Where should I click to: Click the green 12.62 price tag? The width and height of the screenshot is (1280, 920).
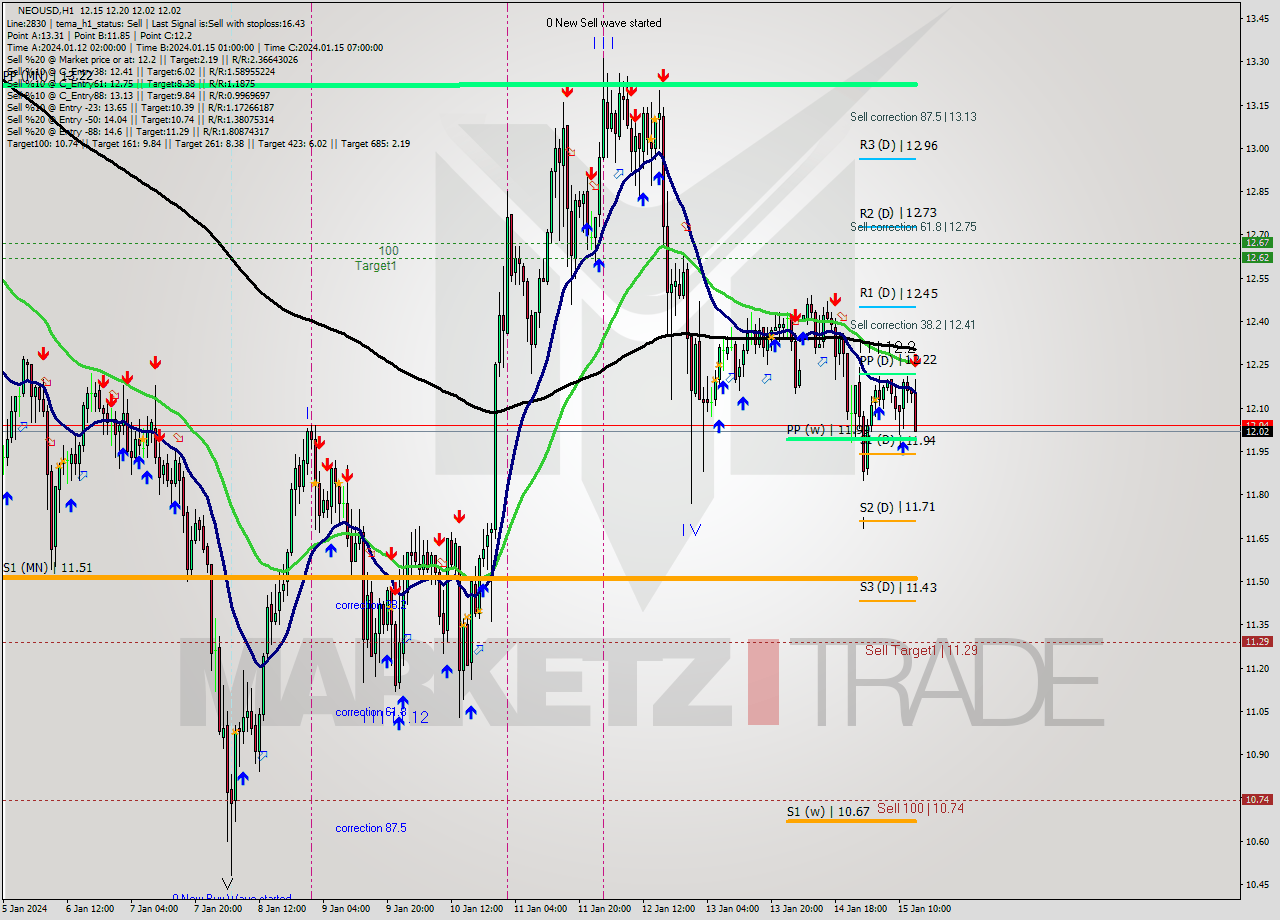(1256, 257)
